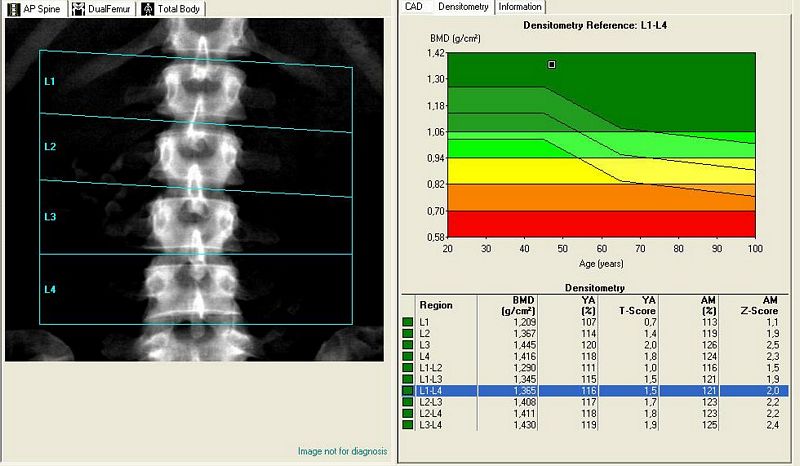Switch to the Information tab
800x466 pixels.
coord(520,7)
